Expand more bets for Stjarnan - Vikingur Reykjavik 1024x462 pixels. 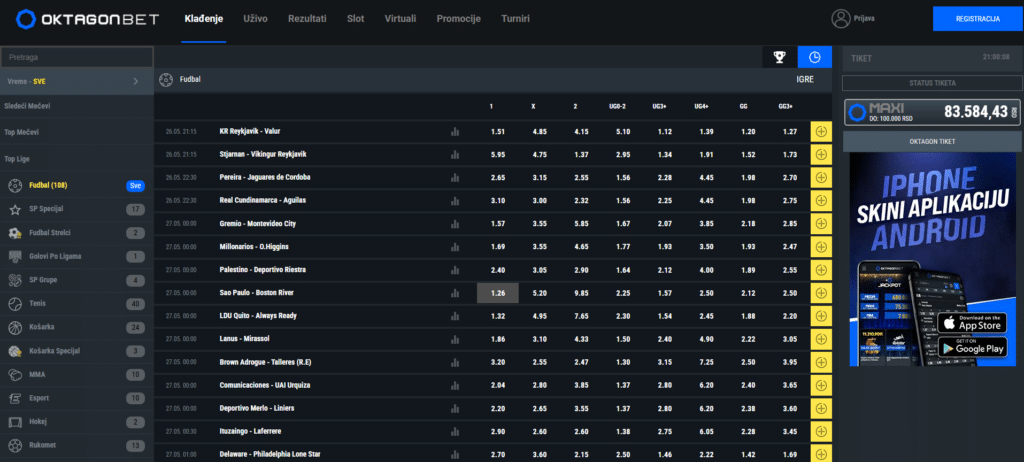point(821,154)
